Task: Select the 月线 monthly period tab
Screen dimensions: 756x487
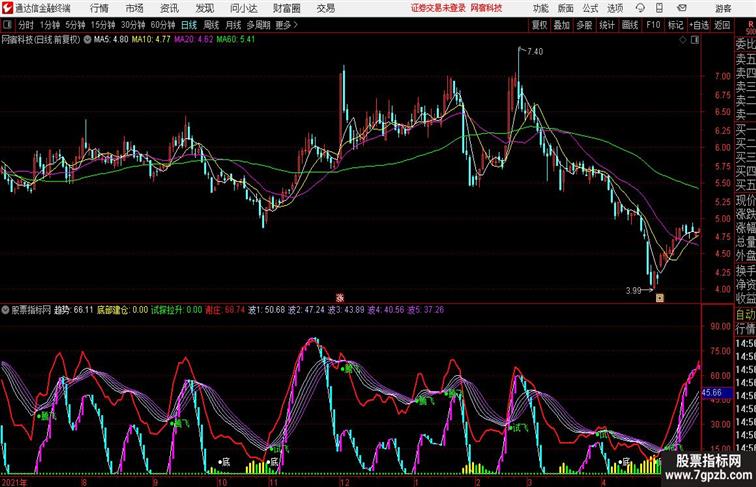Action: [233, 25]
